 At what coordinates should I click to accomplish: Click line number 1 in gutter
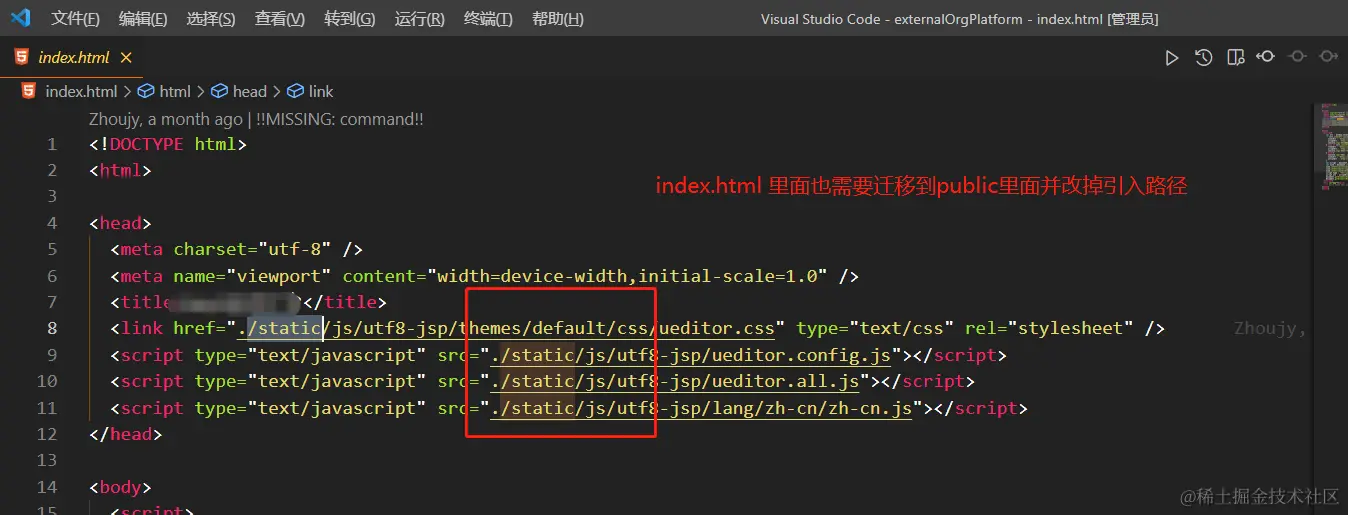[x=52, y=144]
